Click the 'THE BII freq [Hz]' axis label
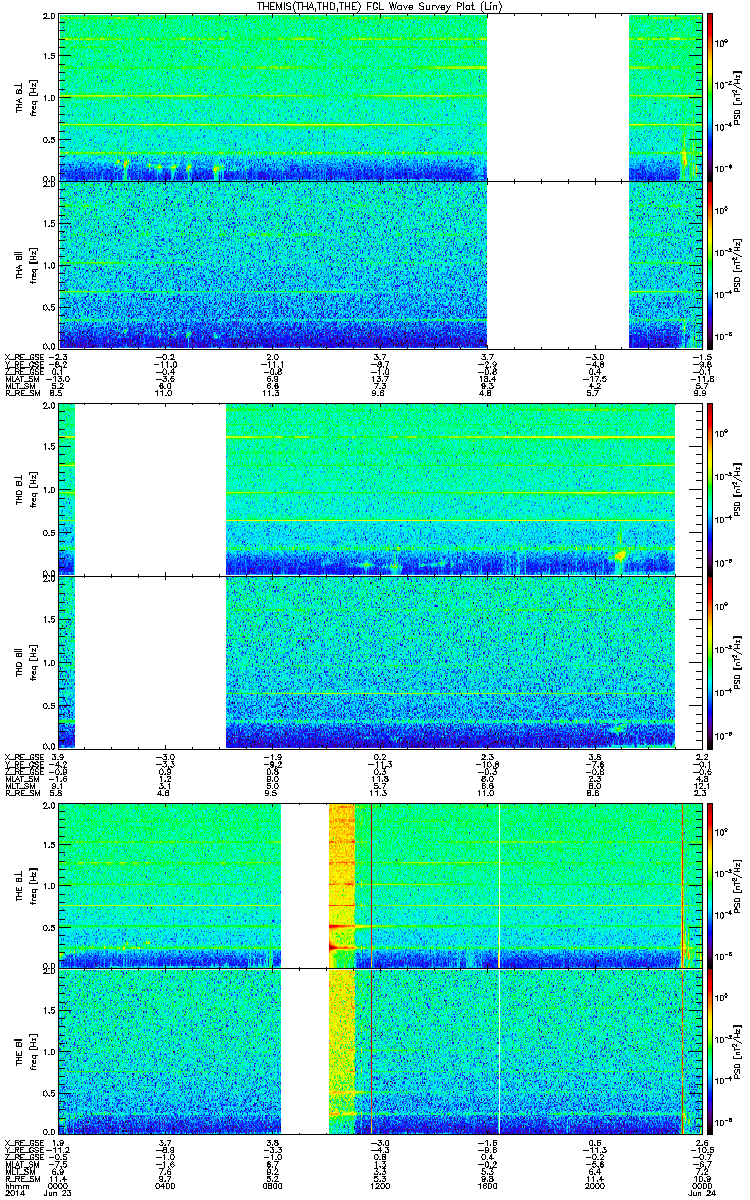The image size is (750, 1200). coord(25,1052)
